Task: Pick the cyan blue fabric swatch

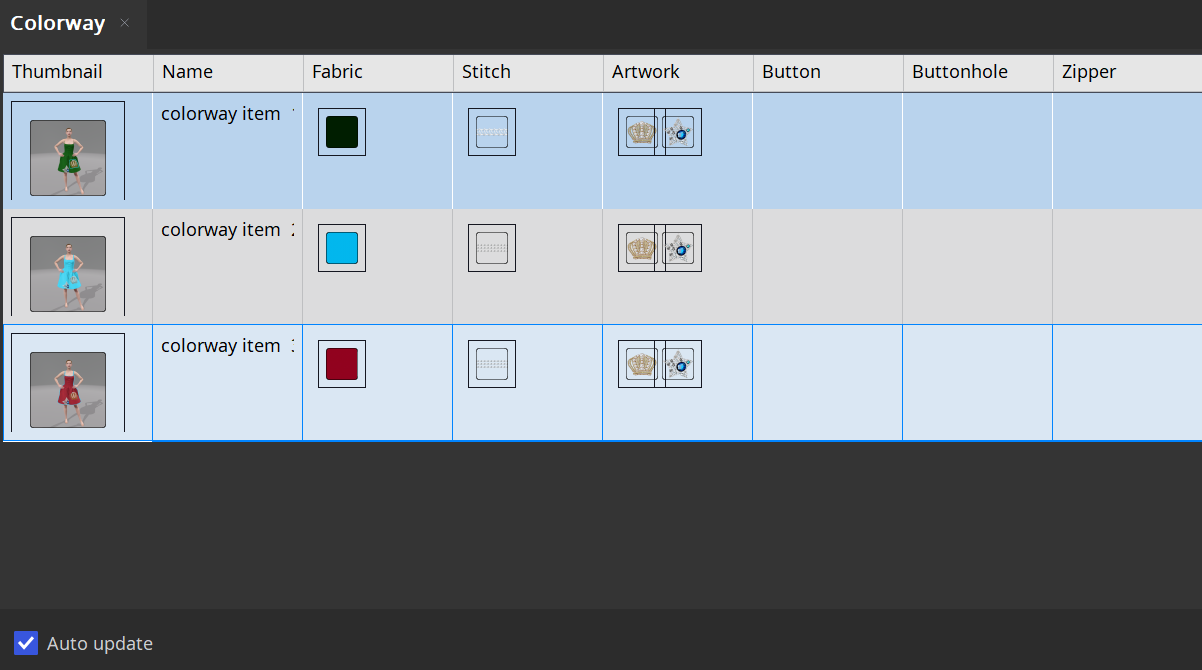Action: (342, 248)
